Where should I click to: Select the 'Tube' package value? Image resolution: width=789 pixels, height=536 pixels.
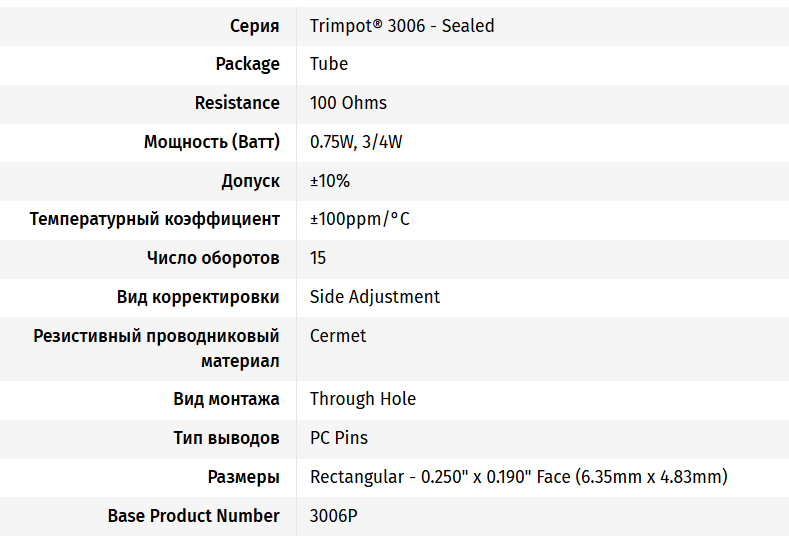tap(329, 64)
